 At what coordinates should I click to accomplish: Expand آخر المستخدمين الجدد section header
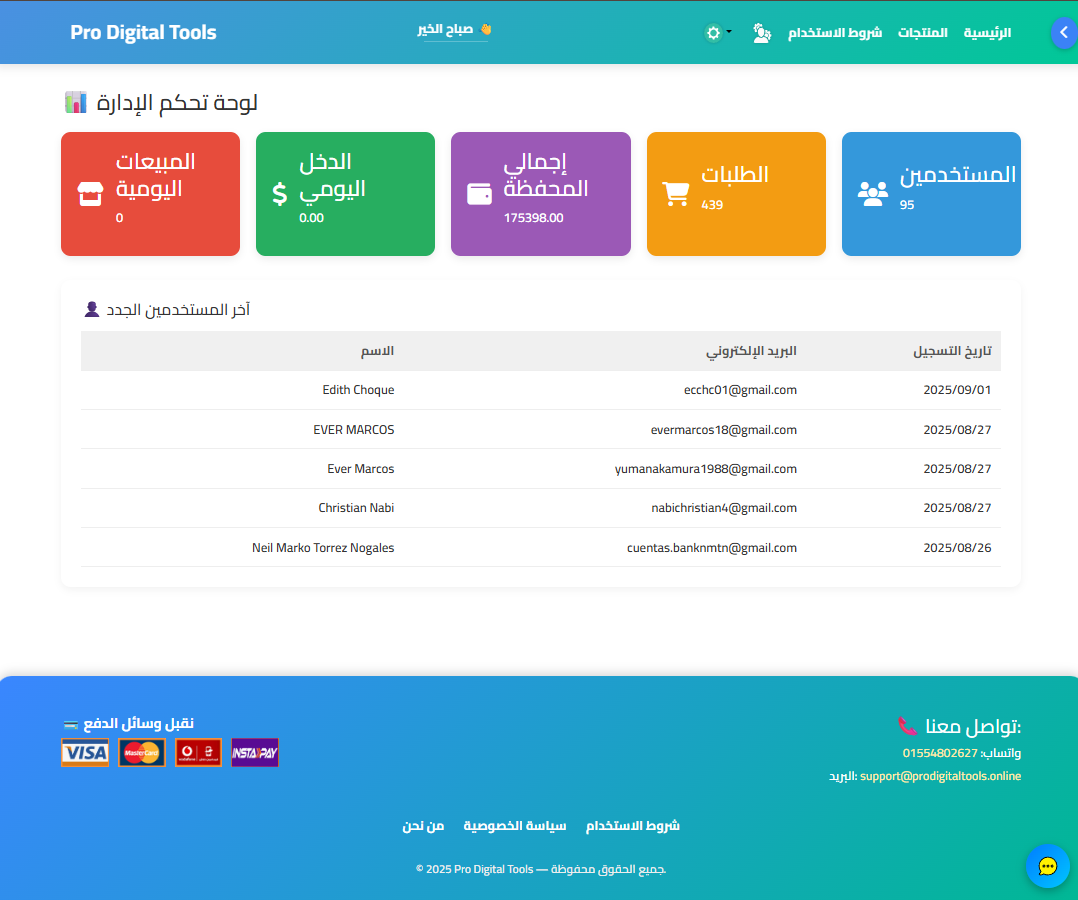click(170, 310)
